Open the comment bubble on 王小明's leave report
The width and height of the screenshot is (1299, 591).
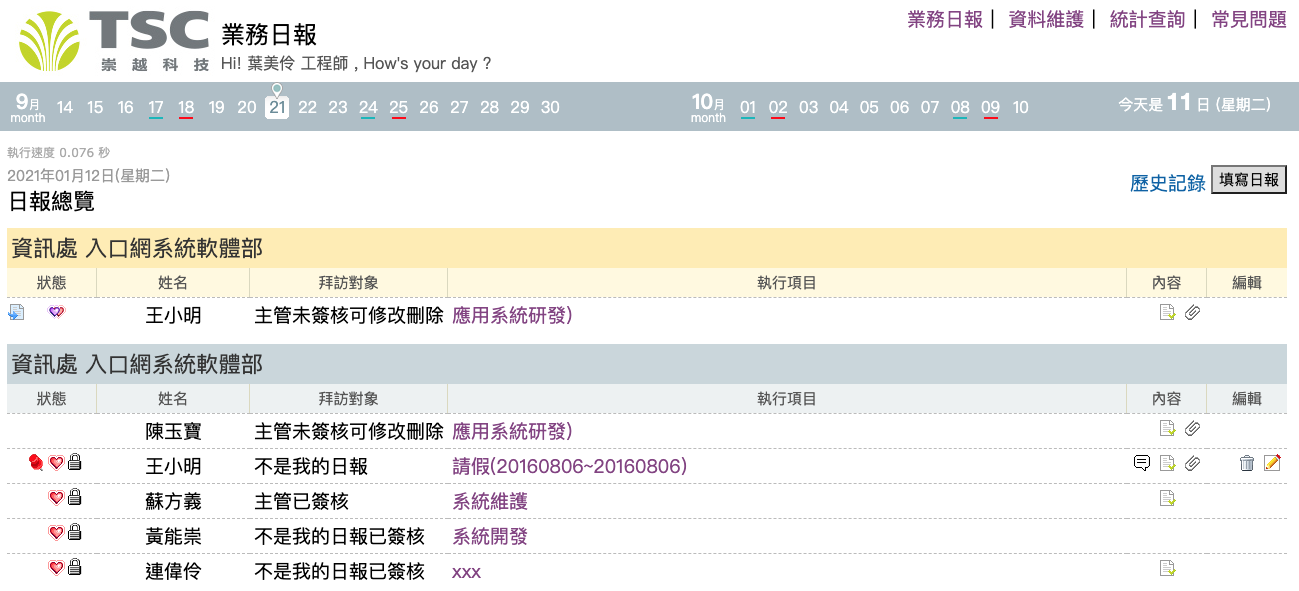click(x=1141, y=463)
